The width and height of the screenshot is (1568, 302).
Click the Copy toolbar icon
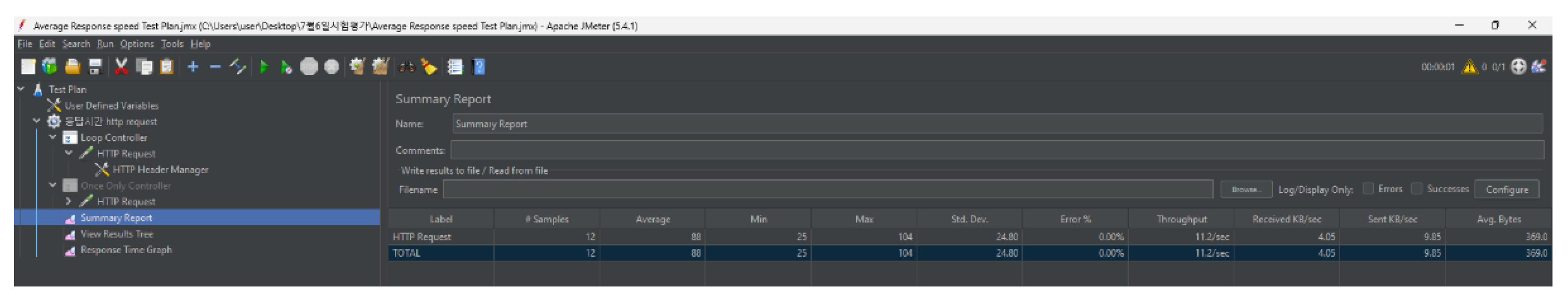click(x=144, y=66)
